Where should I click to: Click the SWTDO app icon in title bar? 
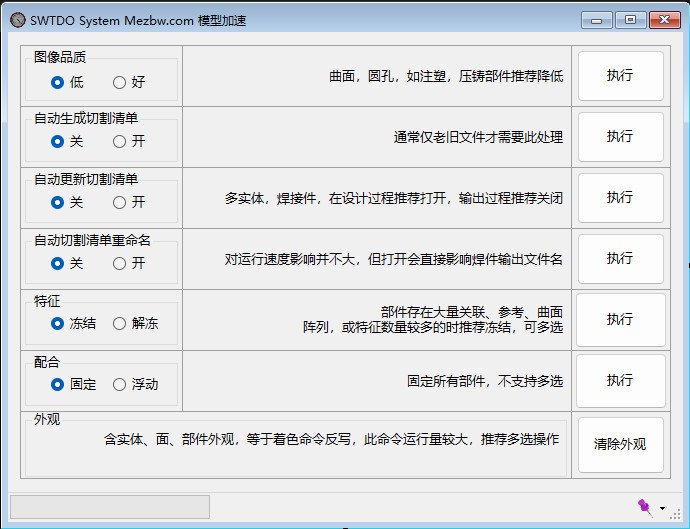pyautogui.click(x=17, y=19)
